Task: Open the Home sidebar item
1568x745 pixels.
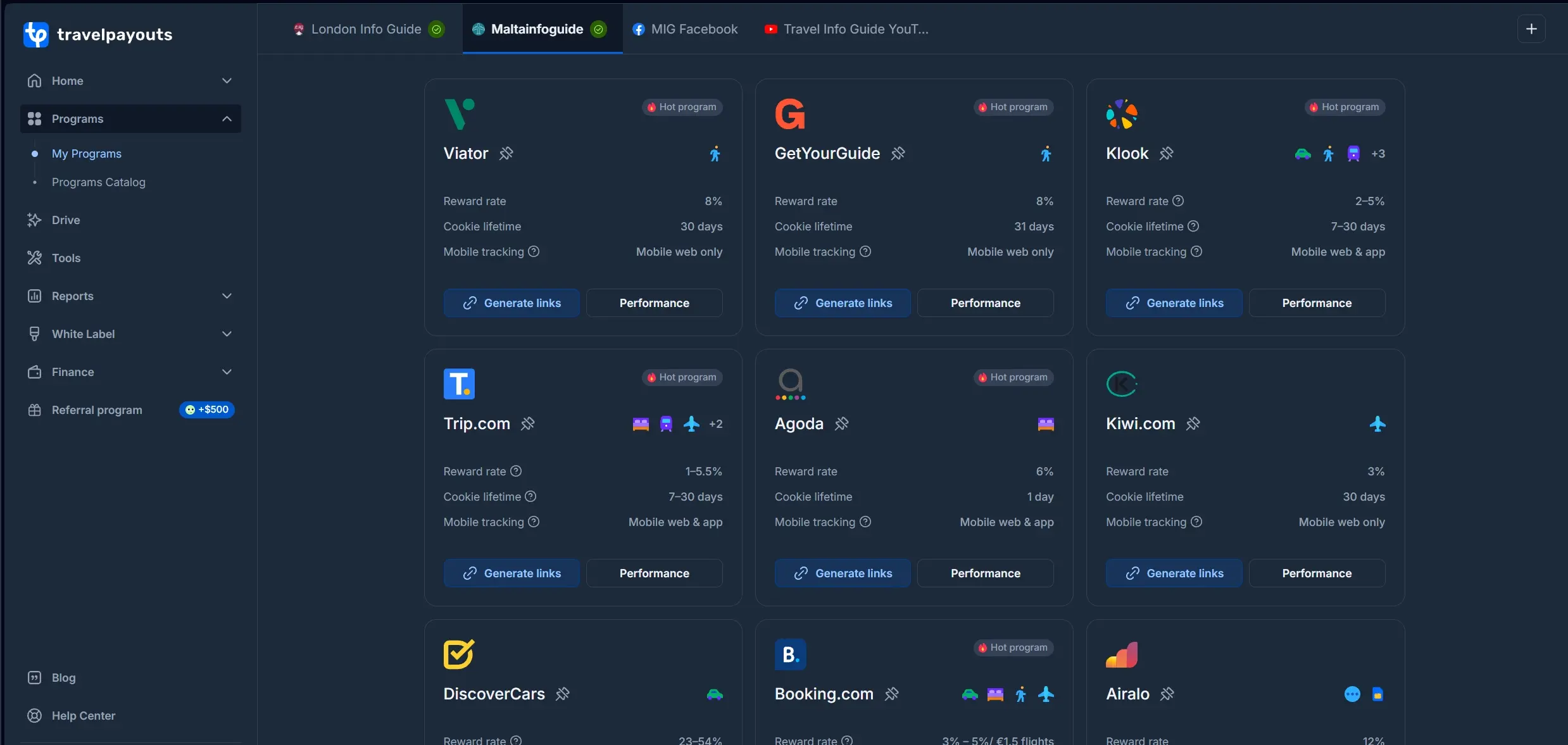Action: [130, 81]
